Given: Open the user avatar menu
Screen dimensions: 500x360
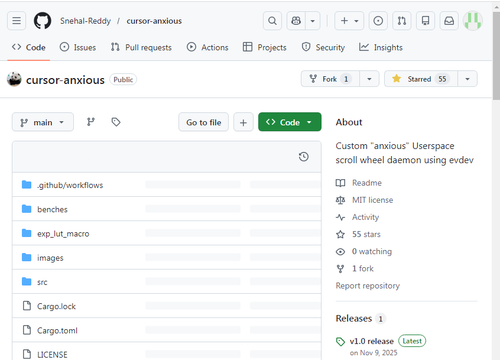Looking at the screenshot, I should coord(473,21).
